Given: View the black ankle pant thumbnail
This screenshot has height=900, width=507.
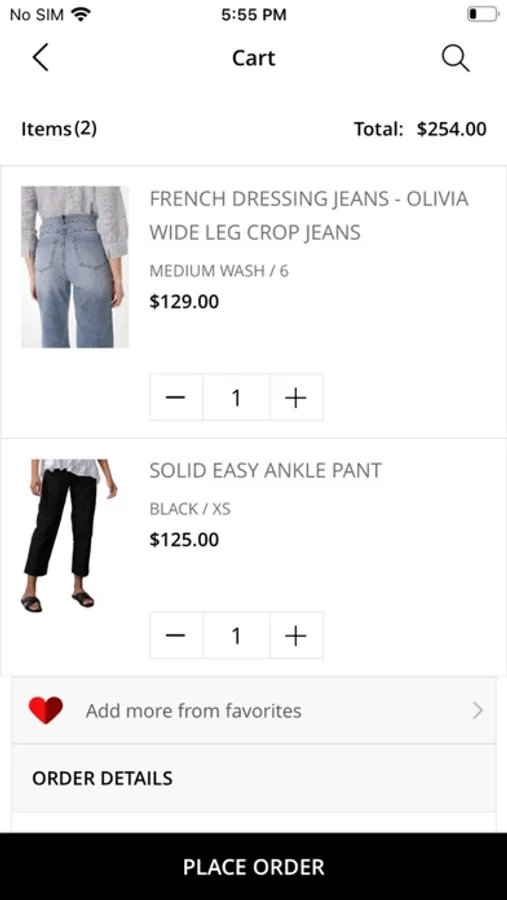Looking at the screenshot, I should [x=72, y=536].
